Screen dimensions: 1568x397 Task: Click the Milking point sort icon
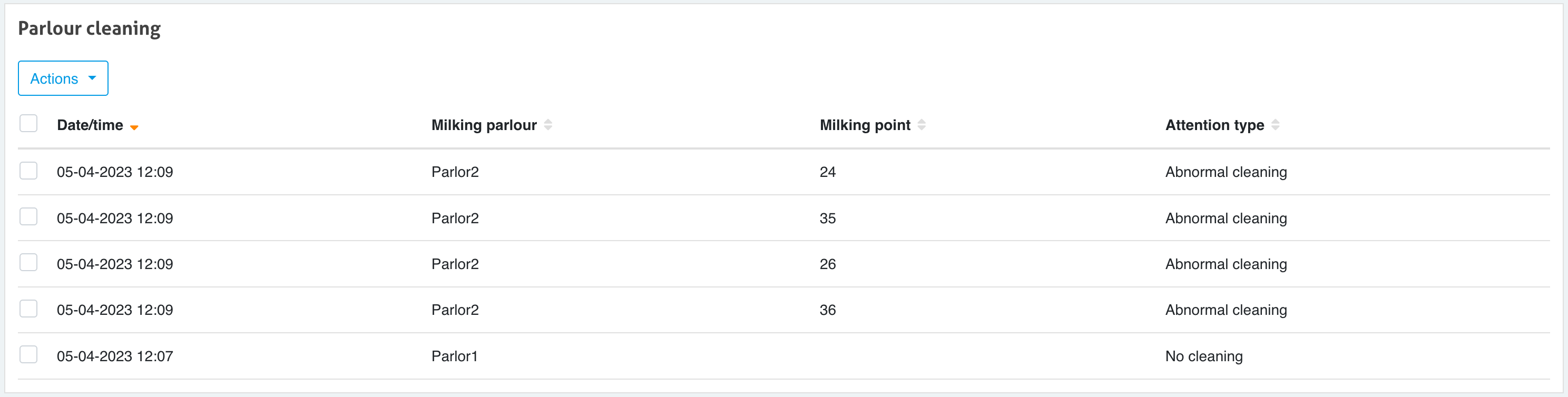click(x=922, y=125)
